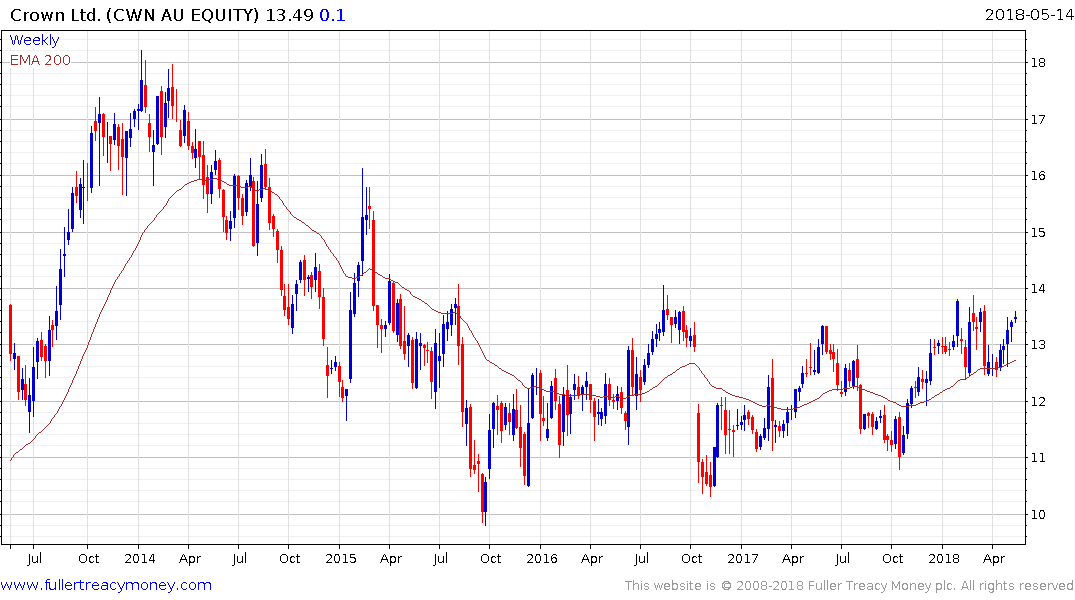Click the price axis value 17

point(1037,119)
